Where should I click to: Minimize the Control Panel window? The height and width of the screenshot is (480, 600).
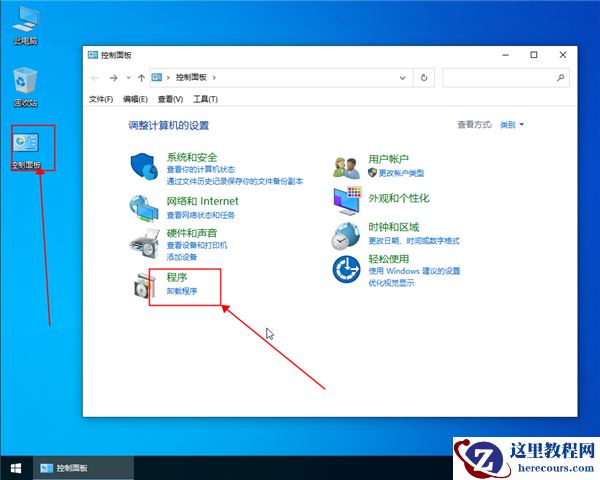tap(505, 55)
